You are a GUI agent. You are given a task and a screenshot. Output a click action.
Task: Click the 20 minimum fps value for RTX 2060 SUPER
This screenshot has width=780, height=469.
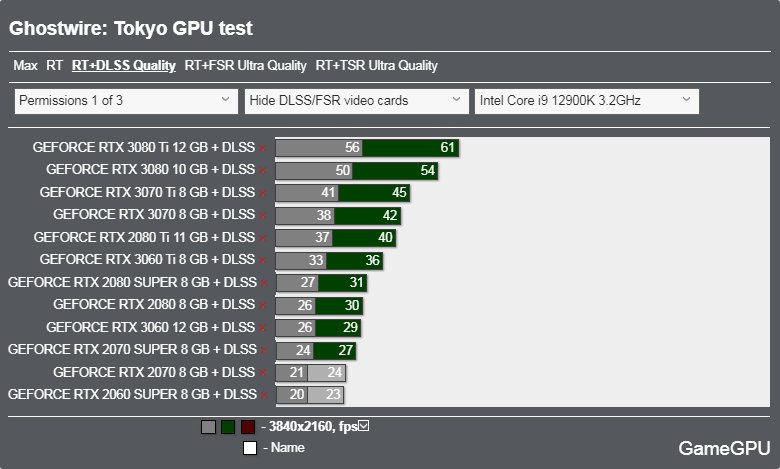click(296, 395)
